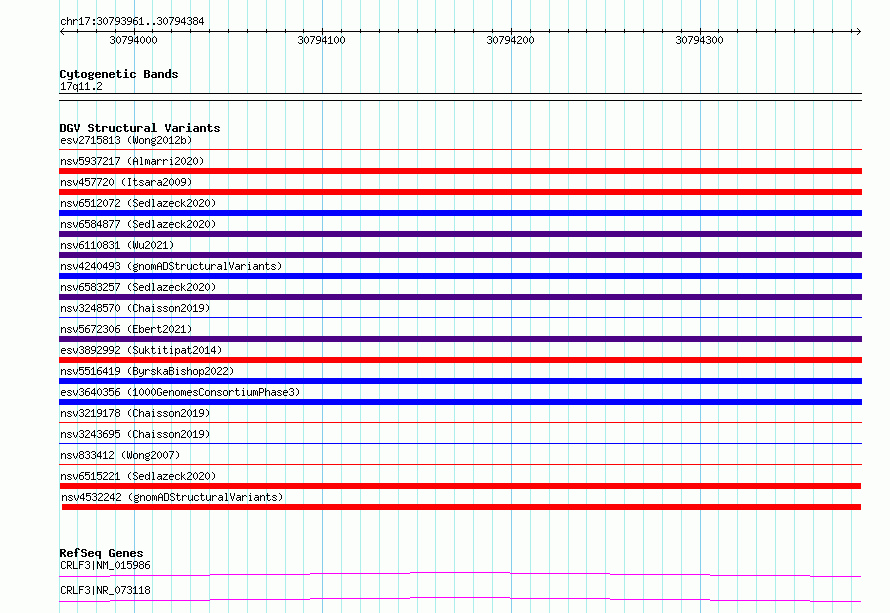Select the blue bar under nsv6512072

click(460, 213)
